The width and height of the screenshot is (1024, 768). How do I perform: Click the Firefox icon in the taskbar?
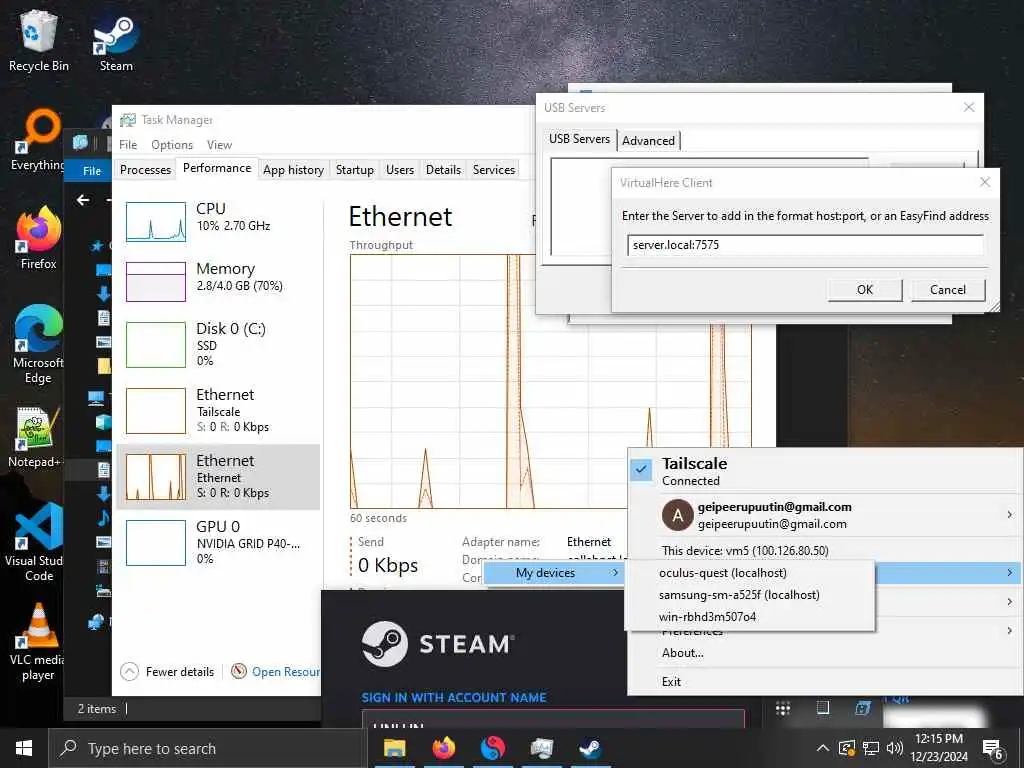pyautogui.click(x=443, y=748)
